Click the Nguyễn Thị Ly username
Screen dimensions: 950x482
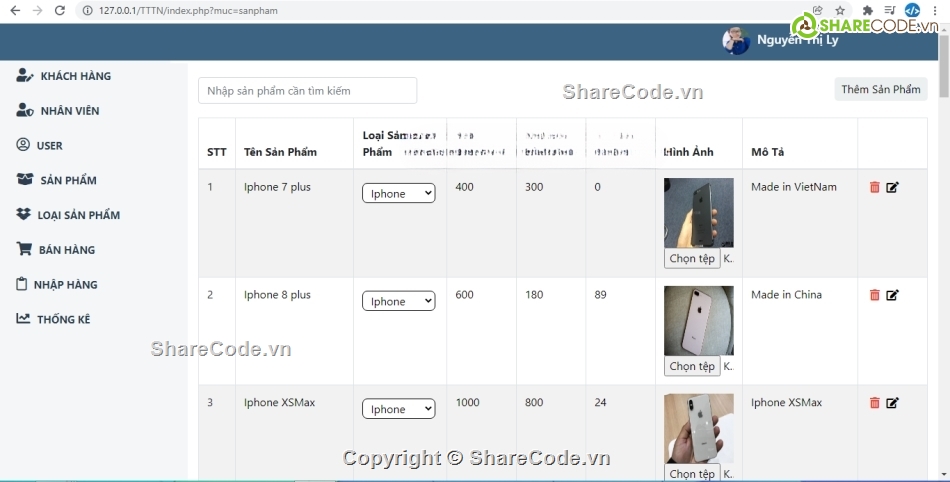click(x=797, y=40)
